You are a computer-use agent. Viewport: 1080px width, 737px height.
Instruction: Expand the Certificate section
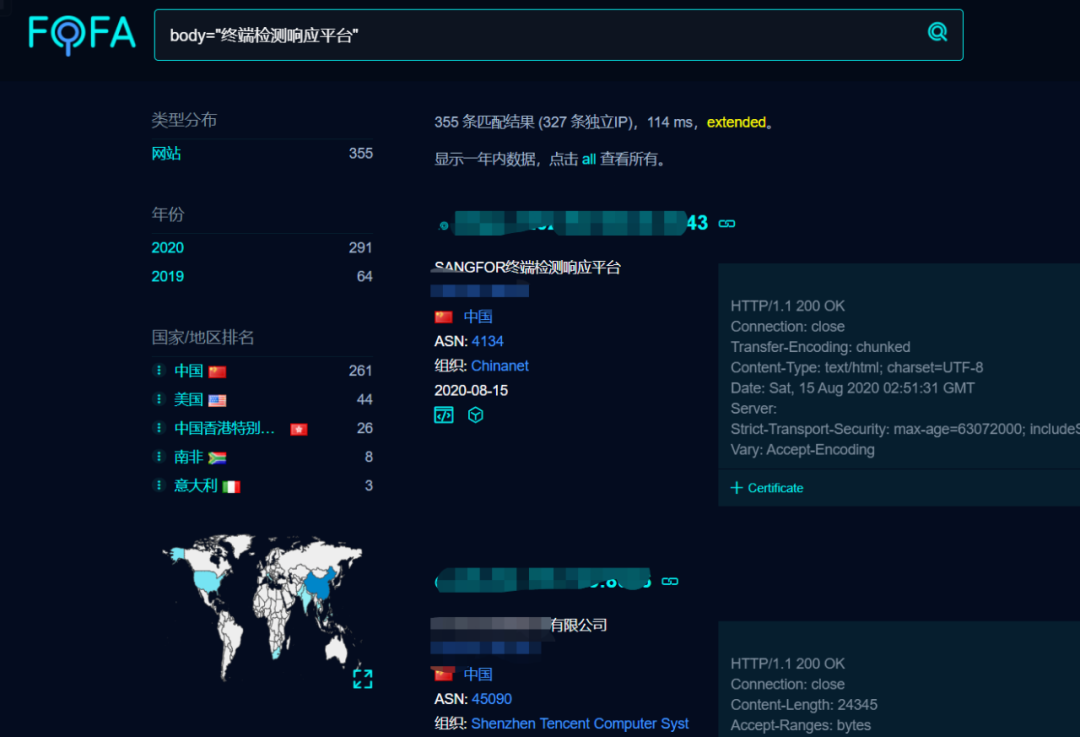(767, 488)
